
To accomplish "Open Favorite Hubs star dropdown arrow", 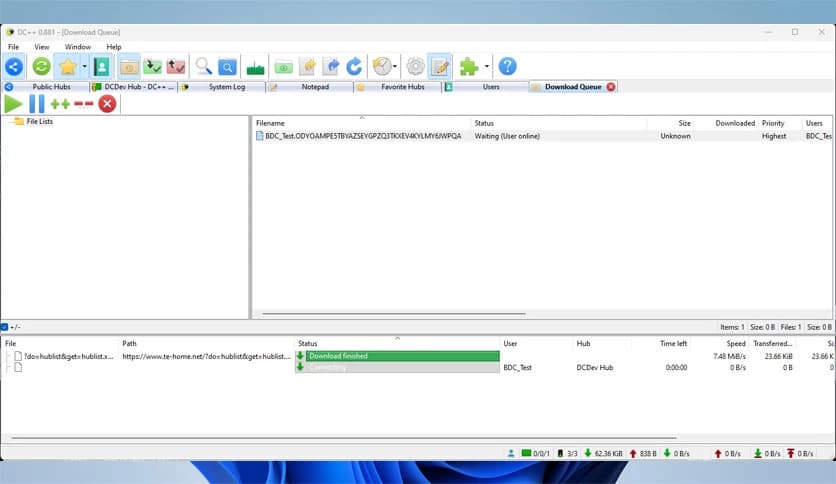I will 84,67.
